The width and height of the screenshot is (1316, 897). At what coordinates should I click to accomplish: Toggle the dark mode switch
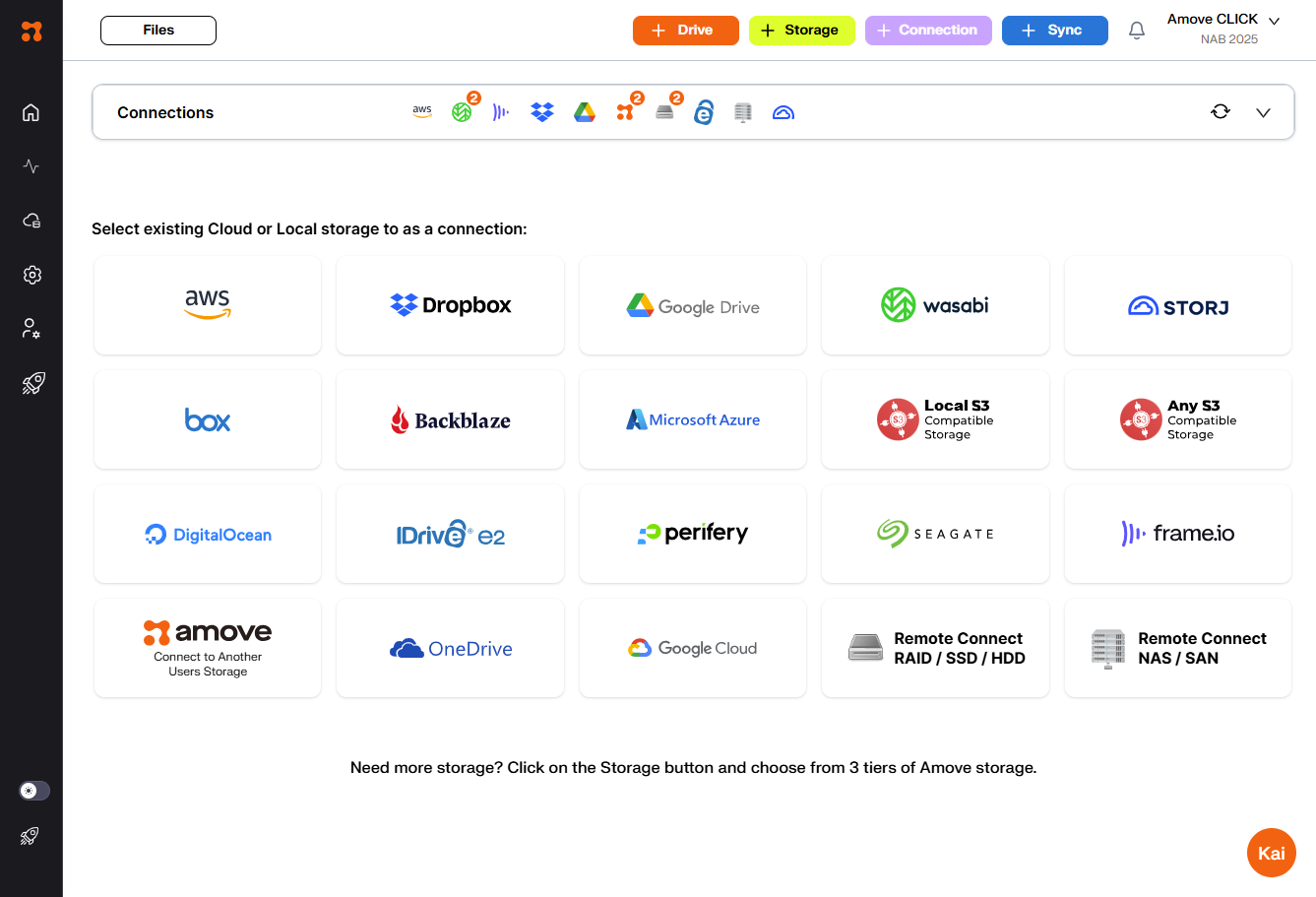point(34,791)
